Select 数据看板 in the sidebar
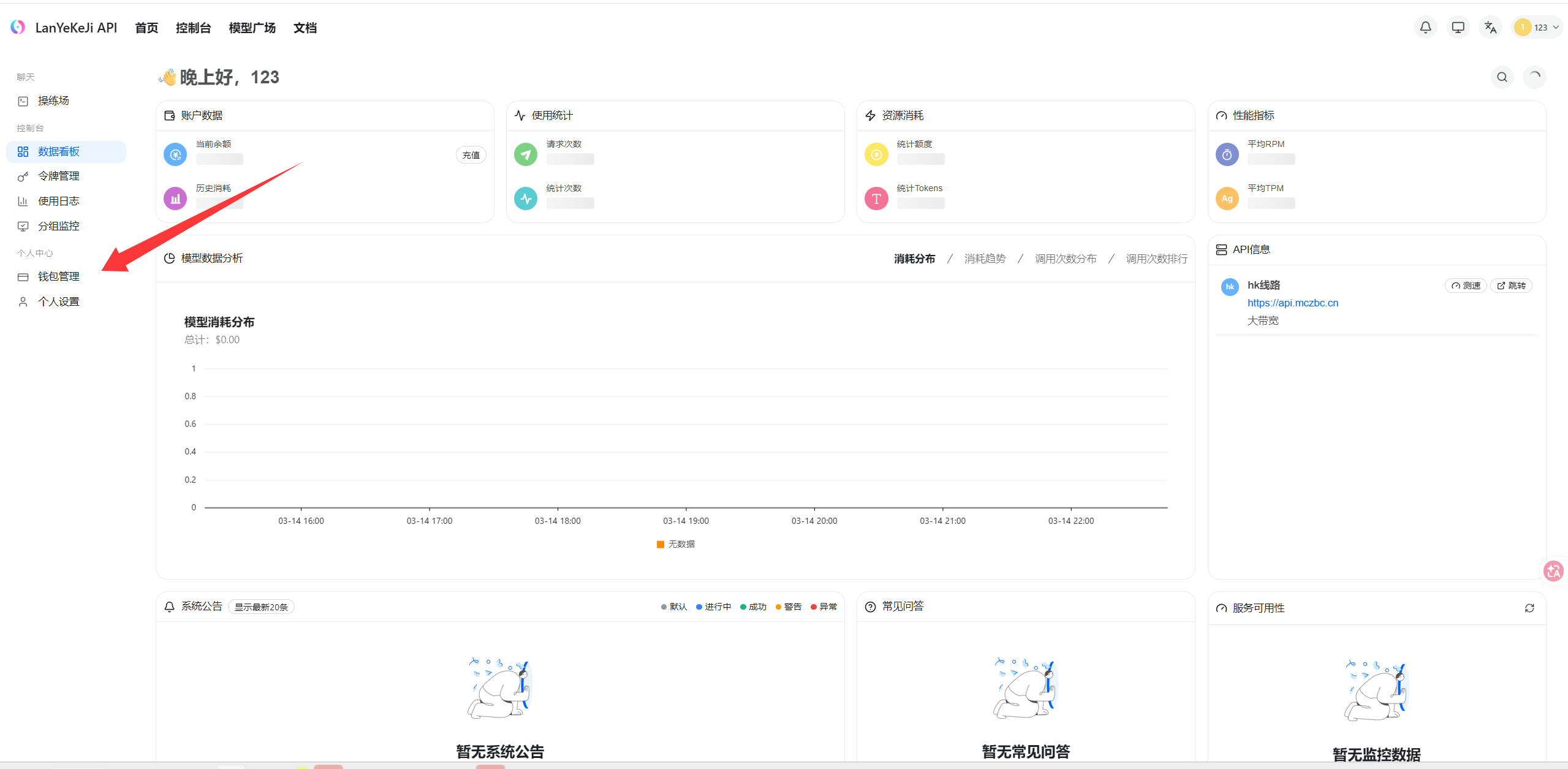Image resolution: width=1568 pixels, height=769 pixels. pyautogui.click(x=66, y=152)
